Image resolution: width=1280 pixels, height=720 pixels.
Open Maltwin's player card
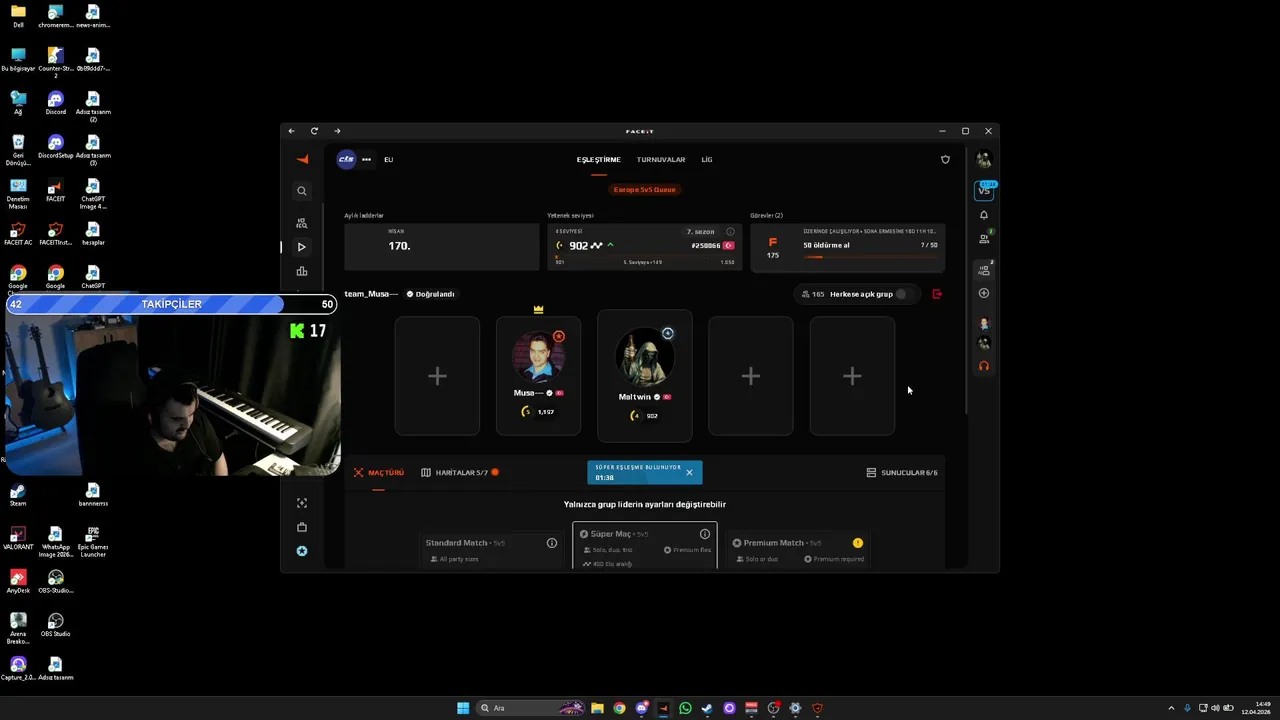pos(645,376)
